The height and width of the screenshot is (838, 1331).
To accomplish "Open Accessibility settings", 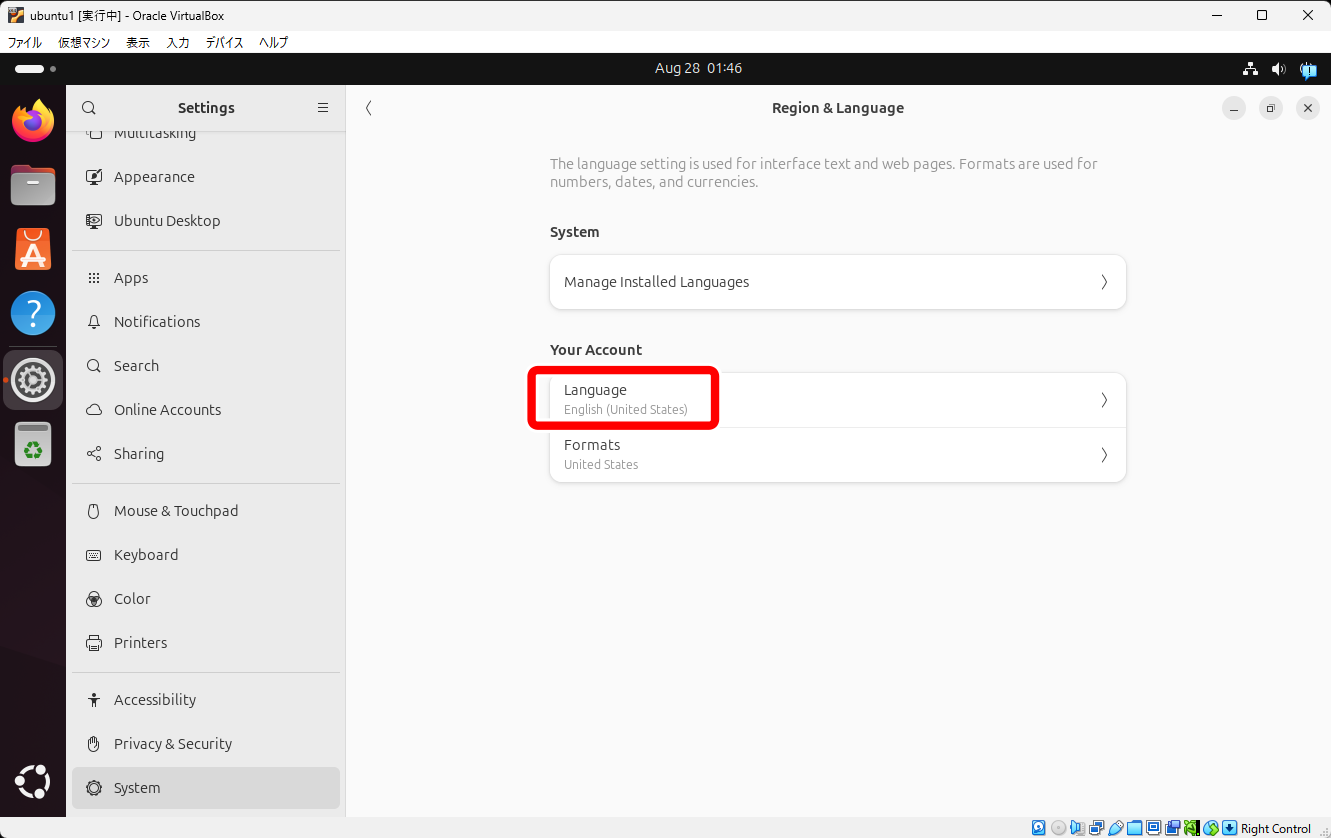I will coord(206,700).
